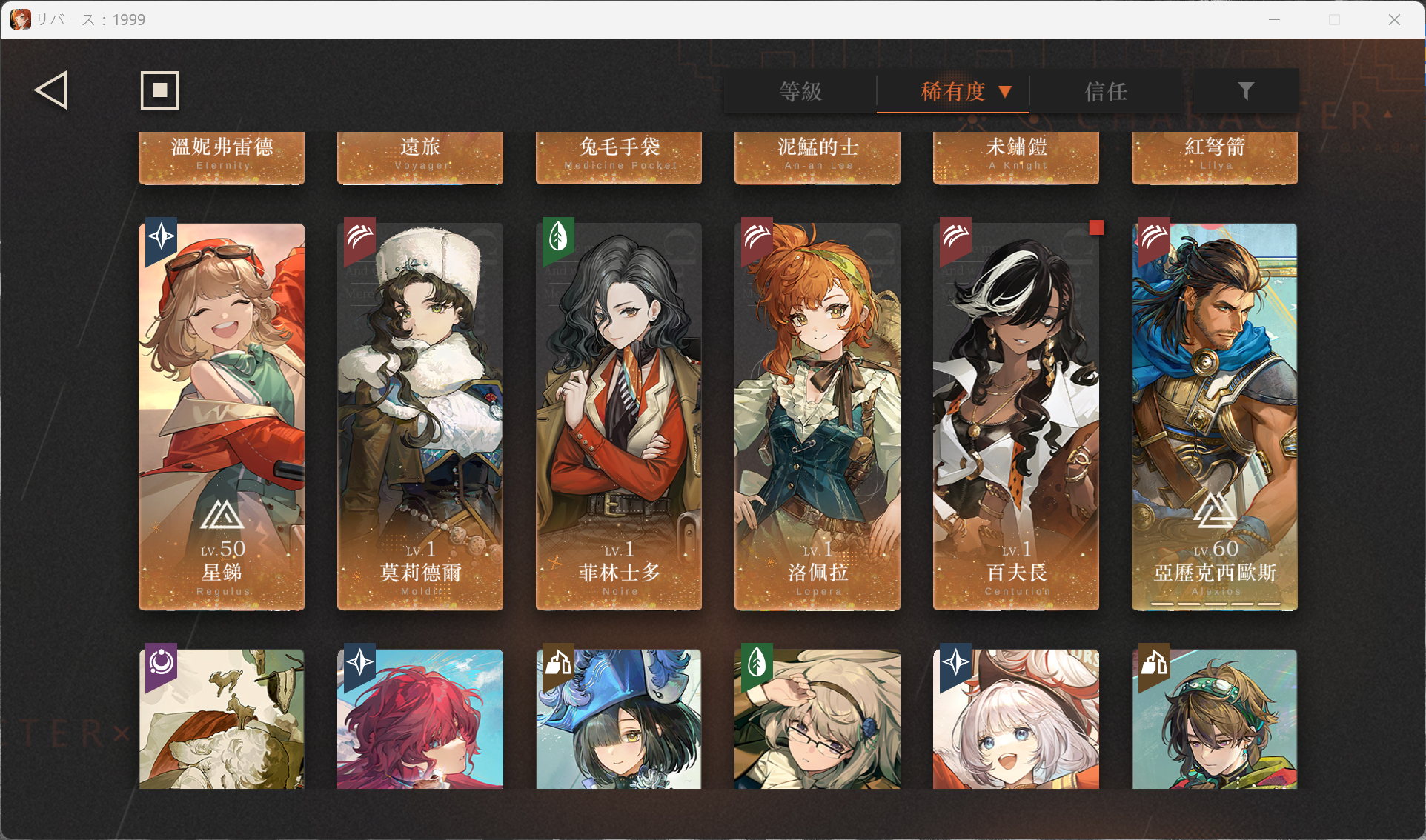Click the Reverse: 1999 app icon in title bar
Viewport: 1426px width, 840px height.
click(x=21, y=19)
